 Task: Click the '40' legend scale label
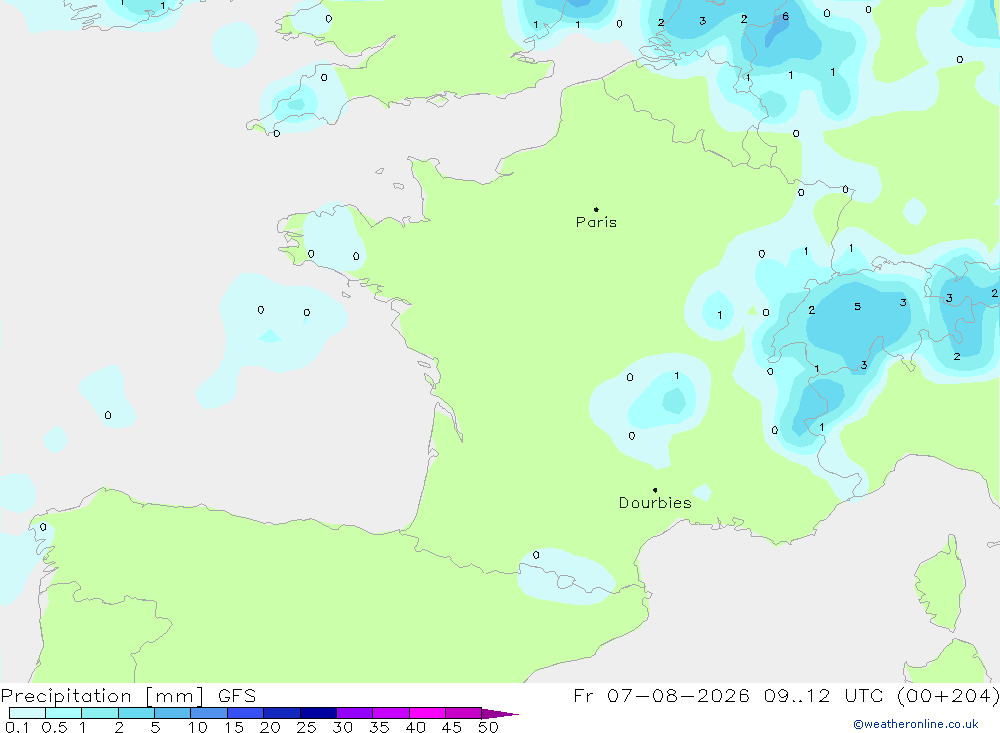point(416,727)
